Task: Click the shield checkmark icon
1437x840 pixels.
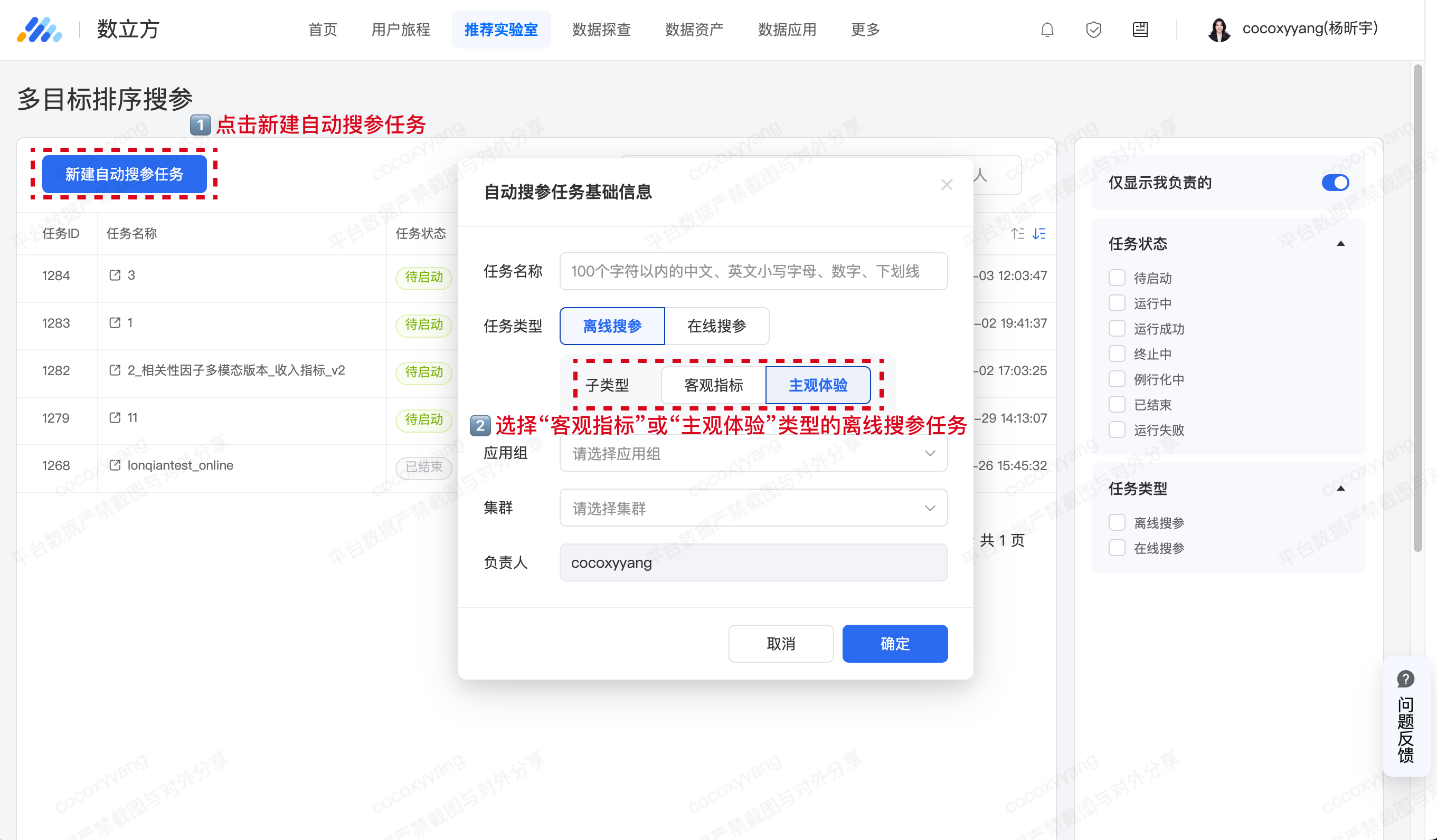Action: point(1093,30)
